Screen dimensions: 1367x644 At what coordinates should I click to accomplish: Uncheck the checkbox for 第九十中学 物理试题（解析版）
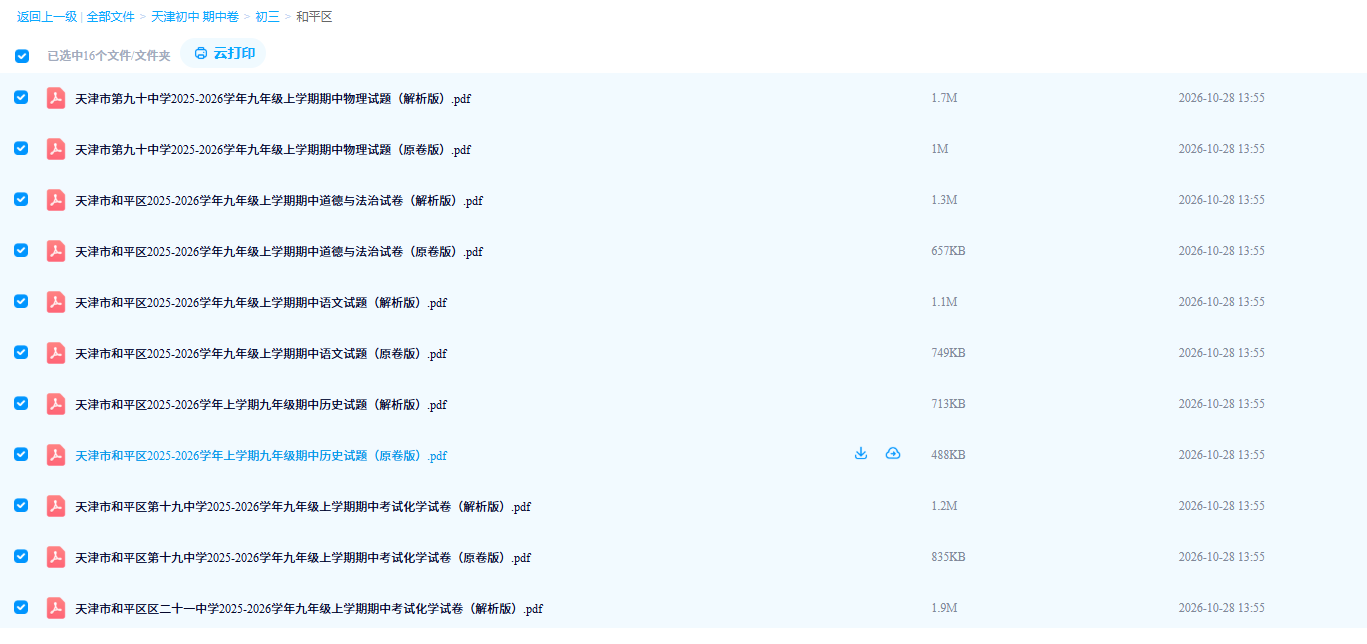[21, 97]
